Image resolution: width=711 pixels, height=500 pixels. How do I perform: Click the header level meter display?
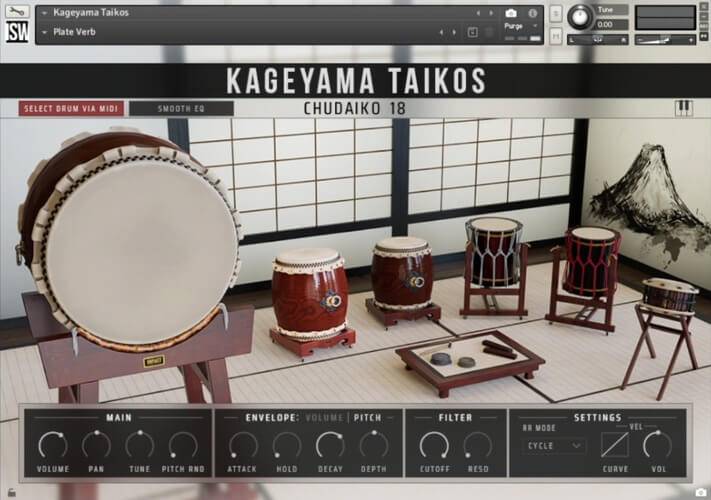pyautogui.click(x=665, y=18)
